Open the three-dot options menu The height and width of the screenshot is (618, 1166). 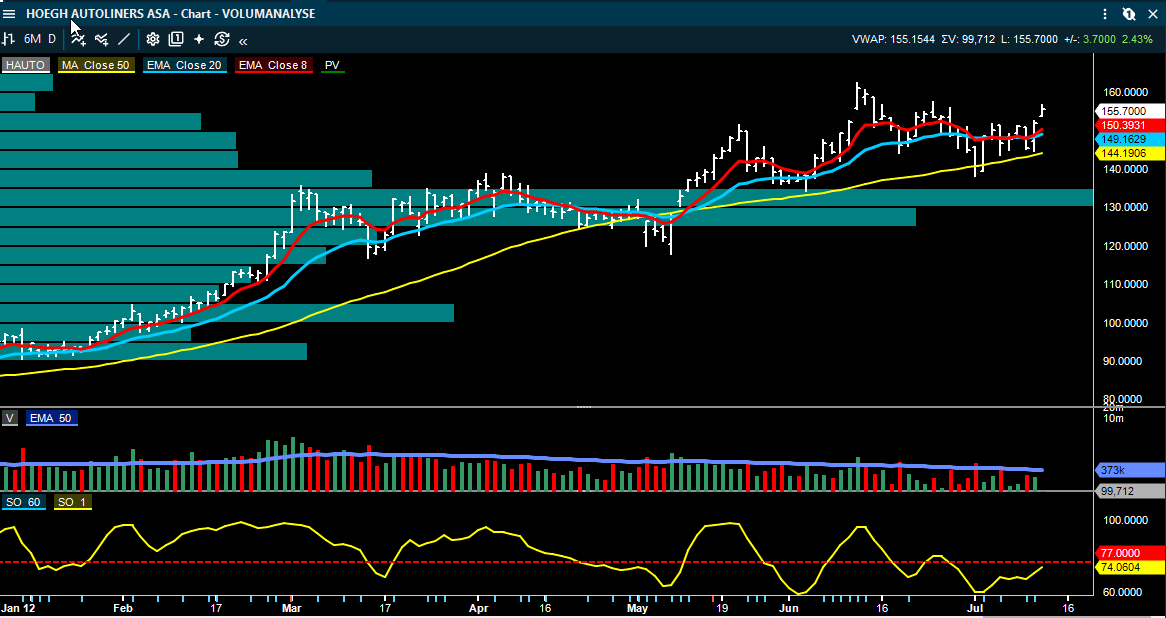click(x=1106, y=14)
